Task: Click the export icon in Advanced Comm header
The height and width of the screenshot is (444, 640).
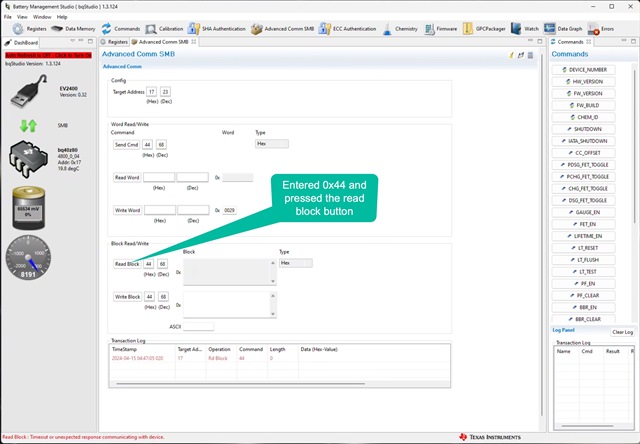Action: click(x=521, y=55)
